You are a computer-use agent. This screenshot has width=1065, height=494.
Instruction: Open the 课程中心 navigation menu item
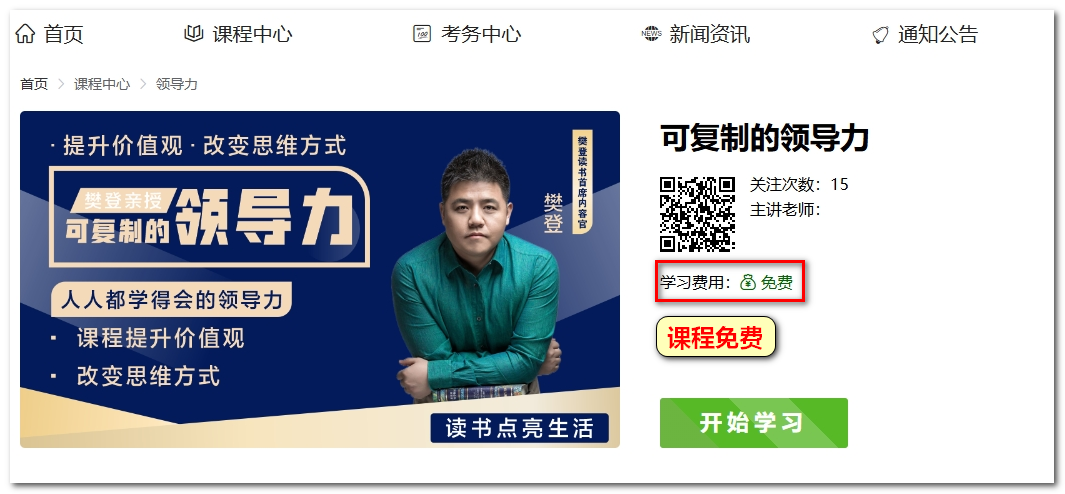click(252, 33)
